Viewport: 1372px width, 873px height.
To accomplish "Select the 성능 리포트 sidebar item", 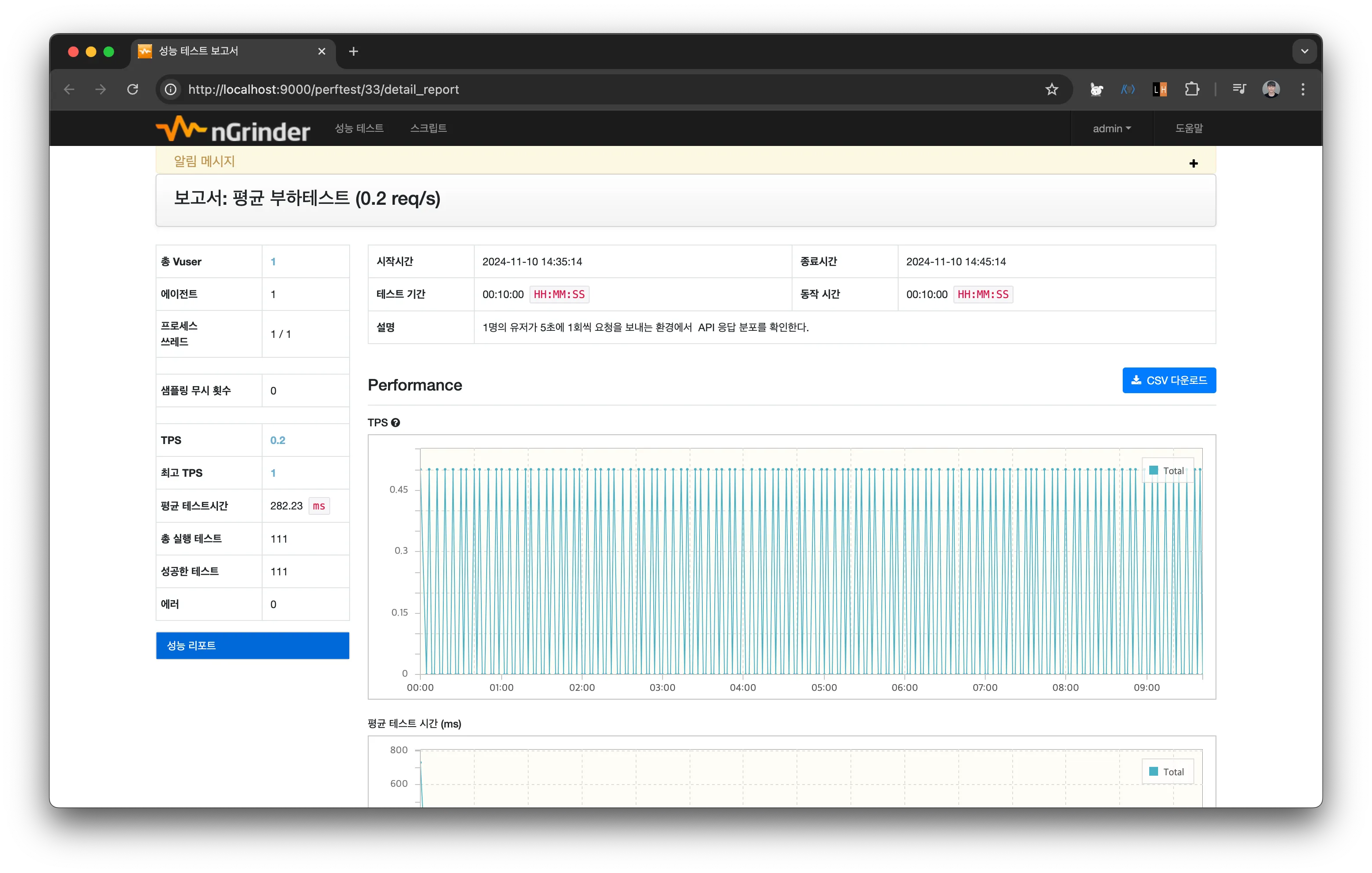I will coord(252,646).
